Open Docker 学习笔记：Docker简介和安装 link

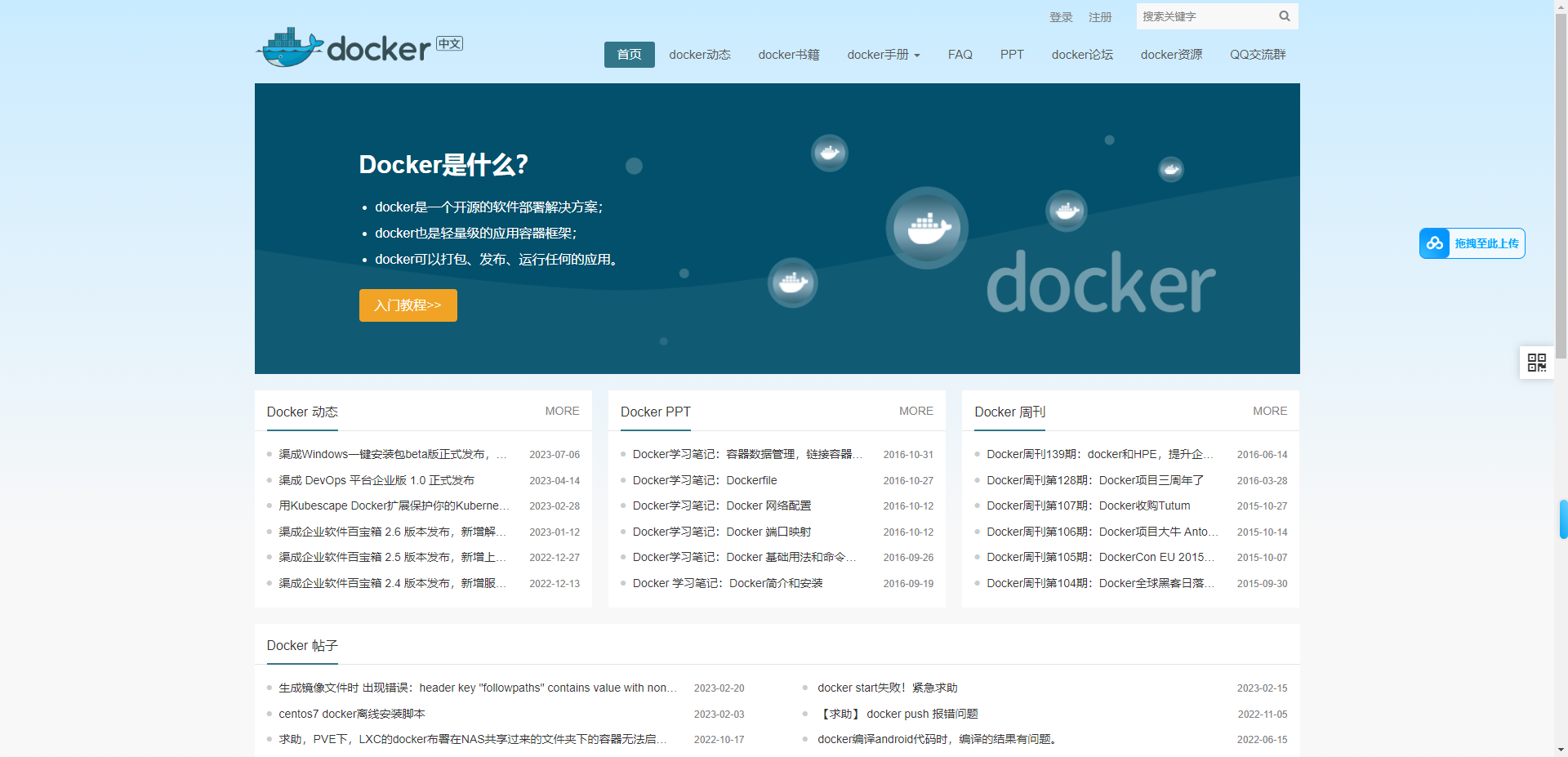(x=728, y=583)
